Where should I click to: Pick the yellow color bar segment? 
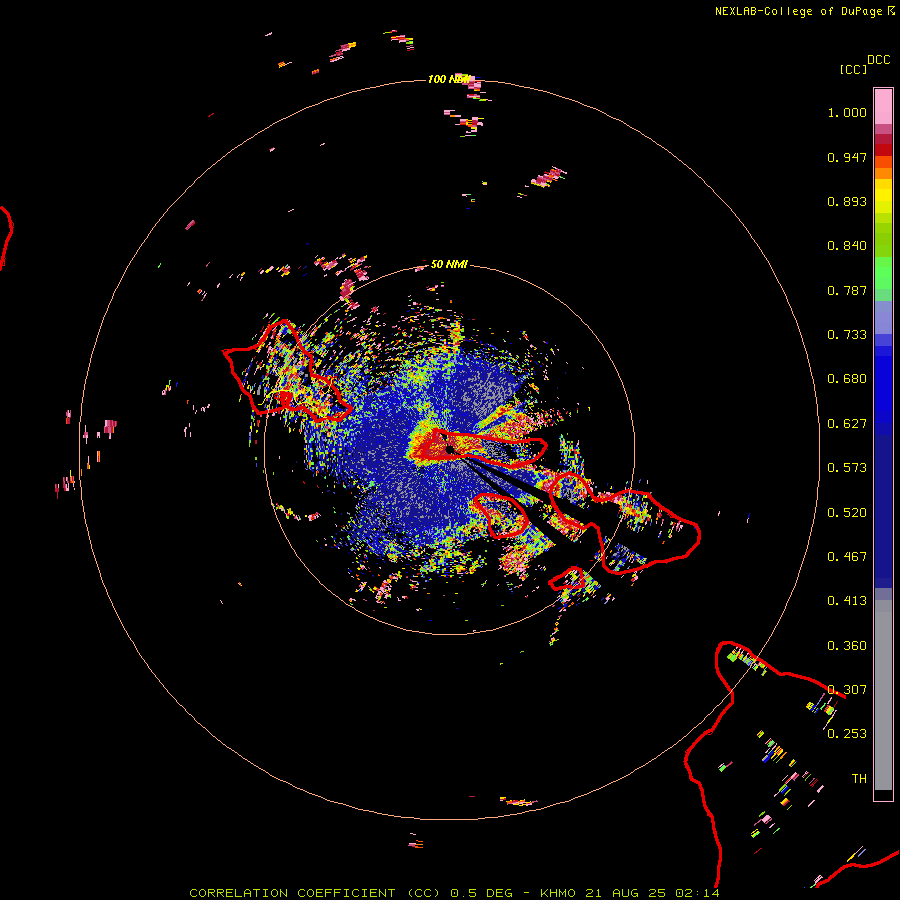point(883,196)
